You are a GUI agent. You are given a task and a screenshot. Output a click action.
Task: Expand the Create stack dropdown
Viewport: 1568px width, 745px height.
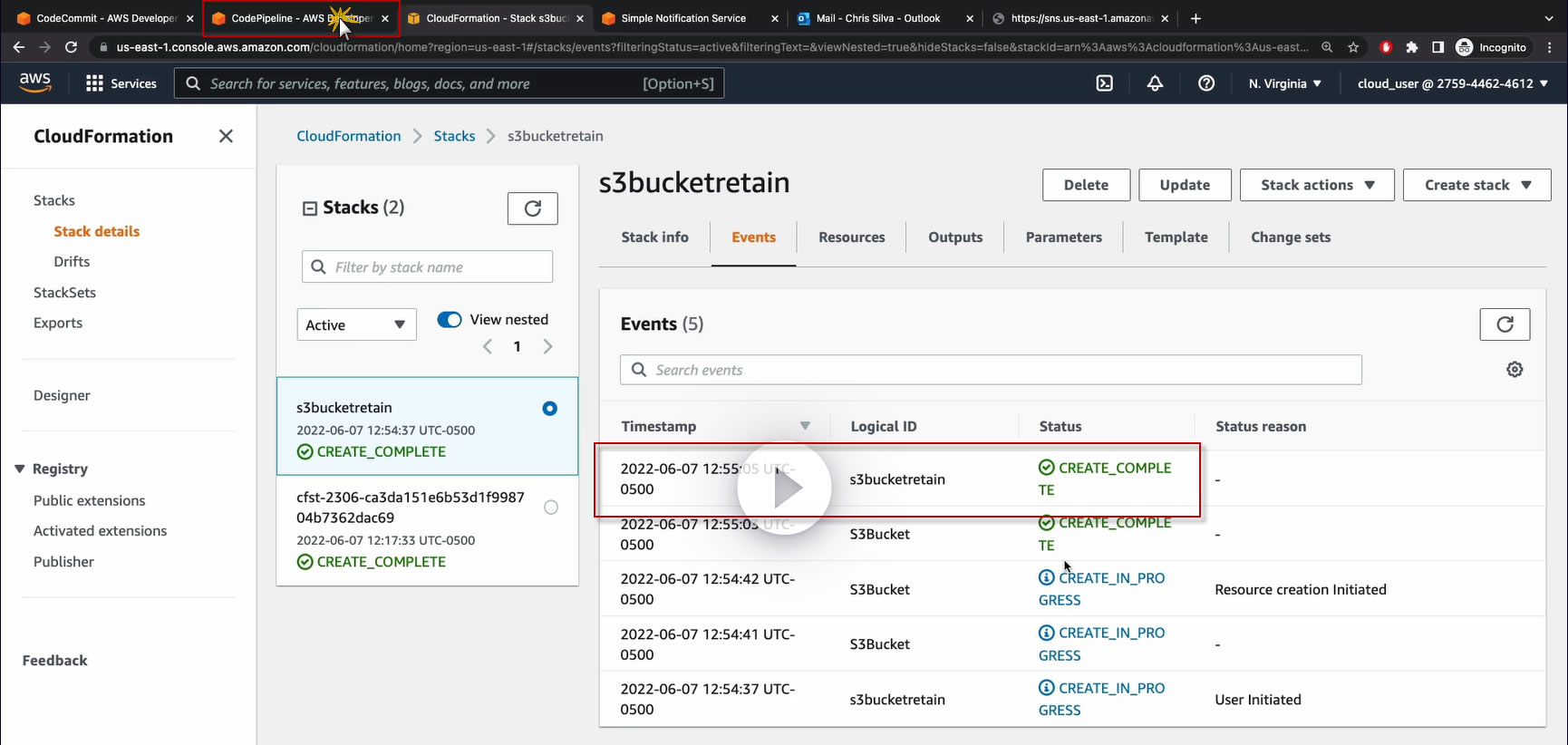pyautogui.click(x=1476, y=185)
